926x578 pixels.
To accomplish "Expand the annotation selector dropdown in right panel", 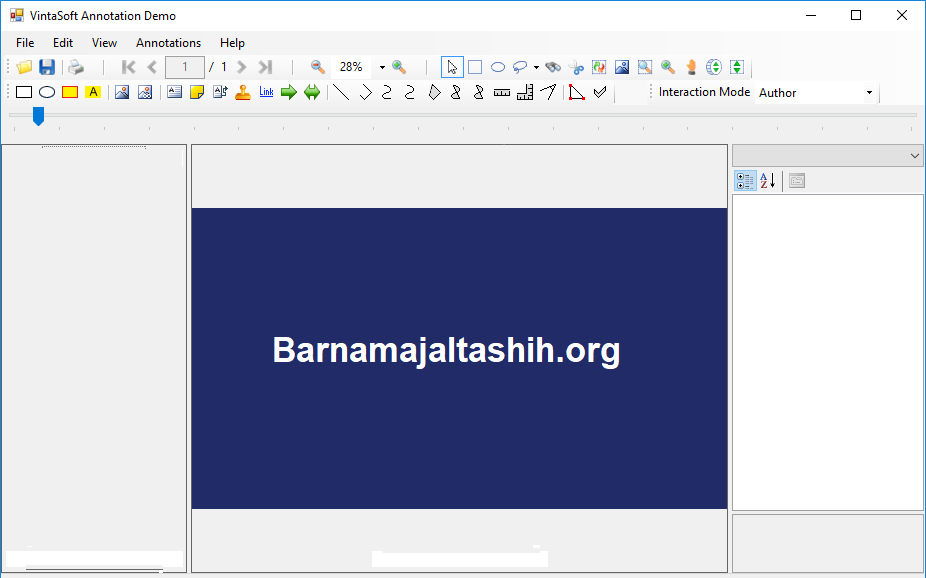I will coord(914,156).
